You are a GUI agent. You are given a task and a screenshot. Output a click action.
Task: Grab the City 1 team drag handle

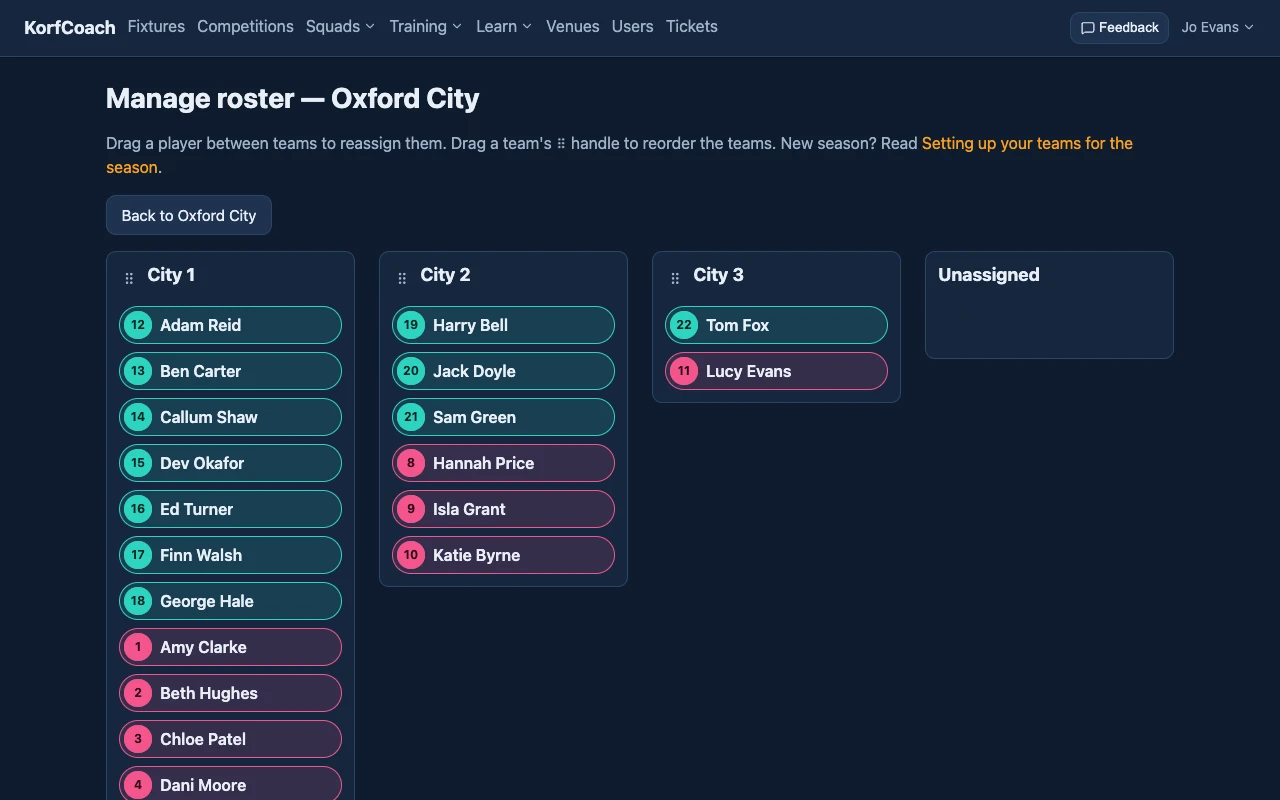point(129,278)
